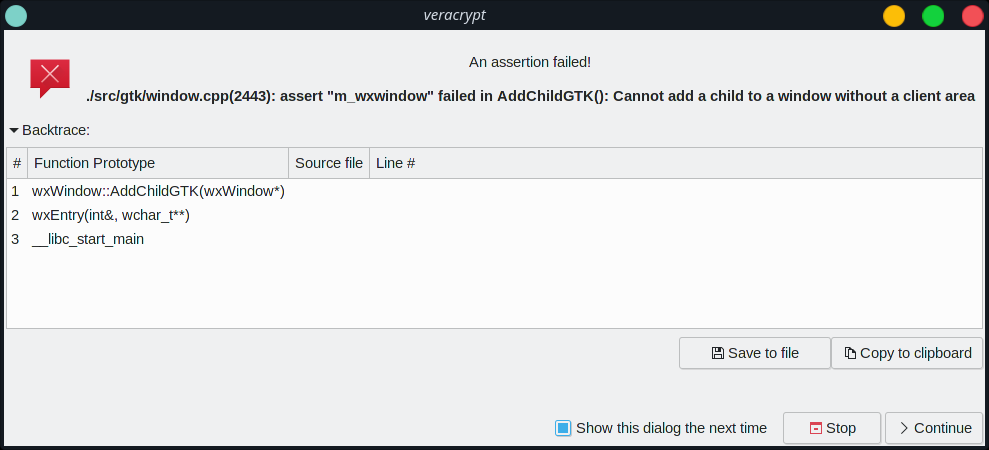This screenshot has height=450, width=989.
Task: Click the green maximize circle
Action: click(933, 16)
